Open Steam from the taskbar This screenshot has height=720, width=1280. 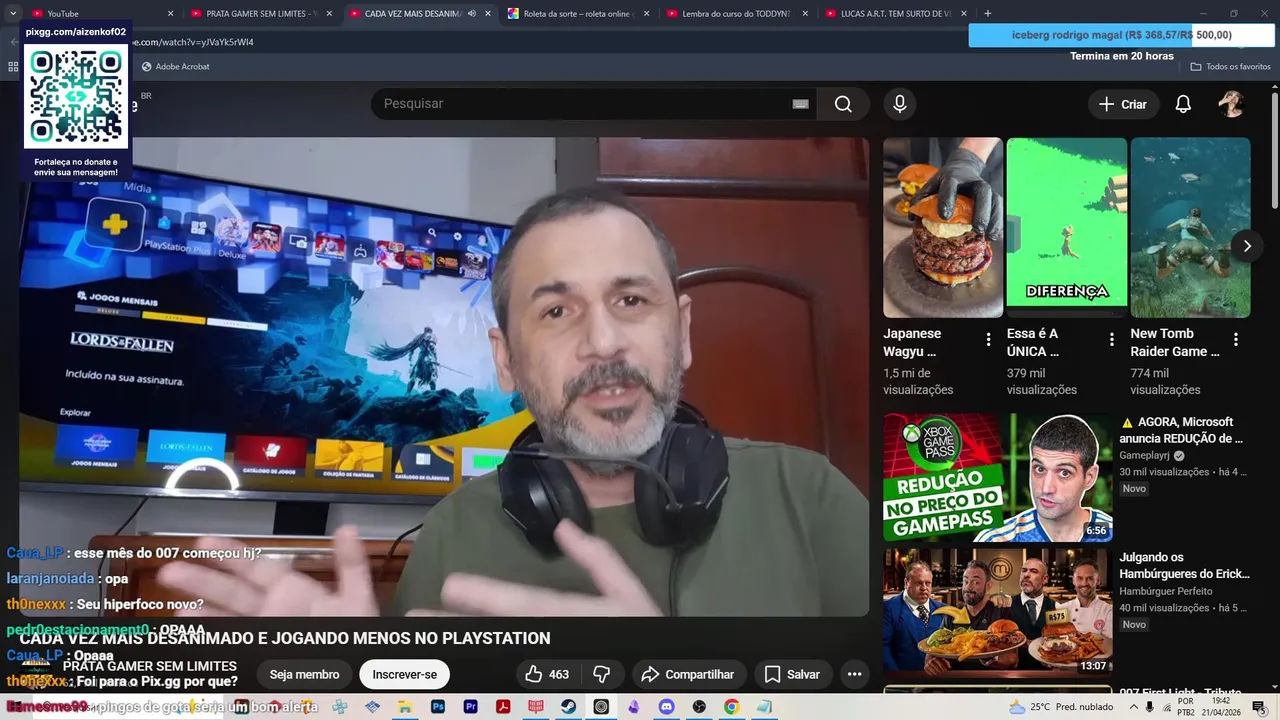click(568, 707)
